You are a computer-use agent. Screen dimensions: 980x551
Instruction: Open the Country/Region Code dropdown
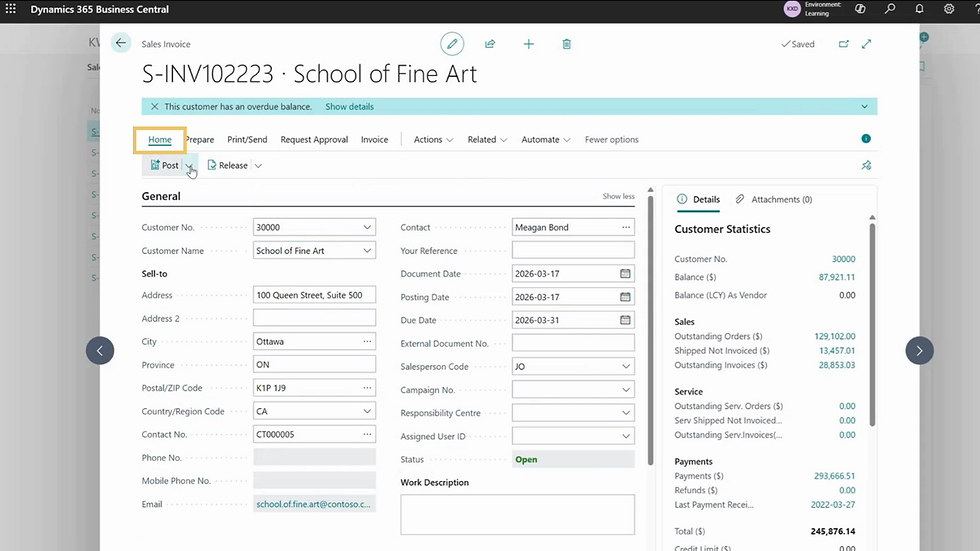[x=367, y=411]
